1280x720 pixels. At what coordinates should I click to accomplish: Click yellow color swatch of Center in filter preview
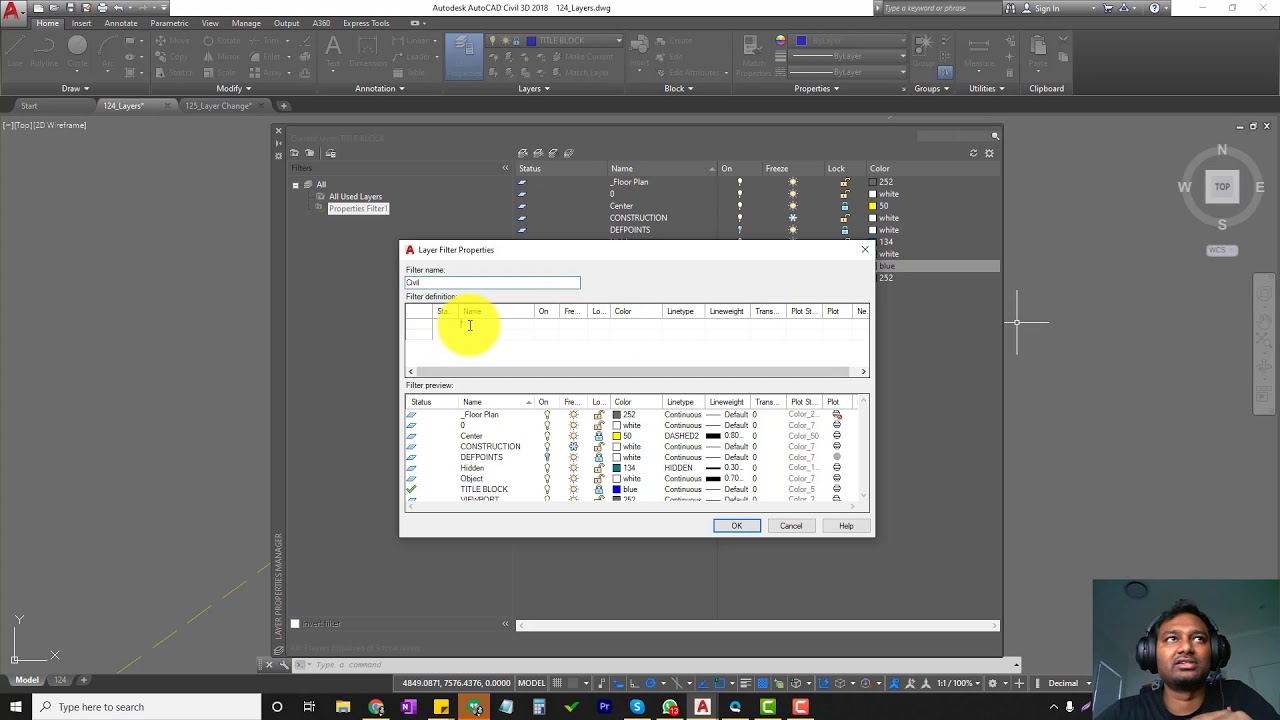617,436
